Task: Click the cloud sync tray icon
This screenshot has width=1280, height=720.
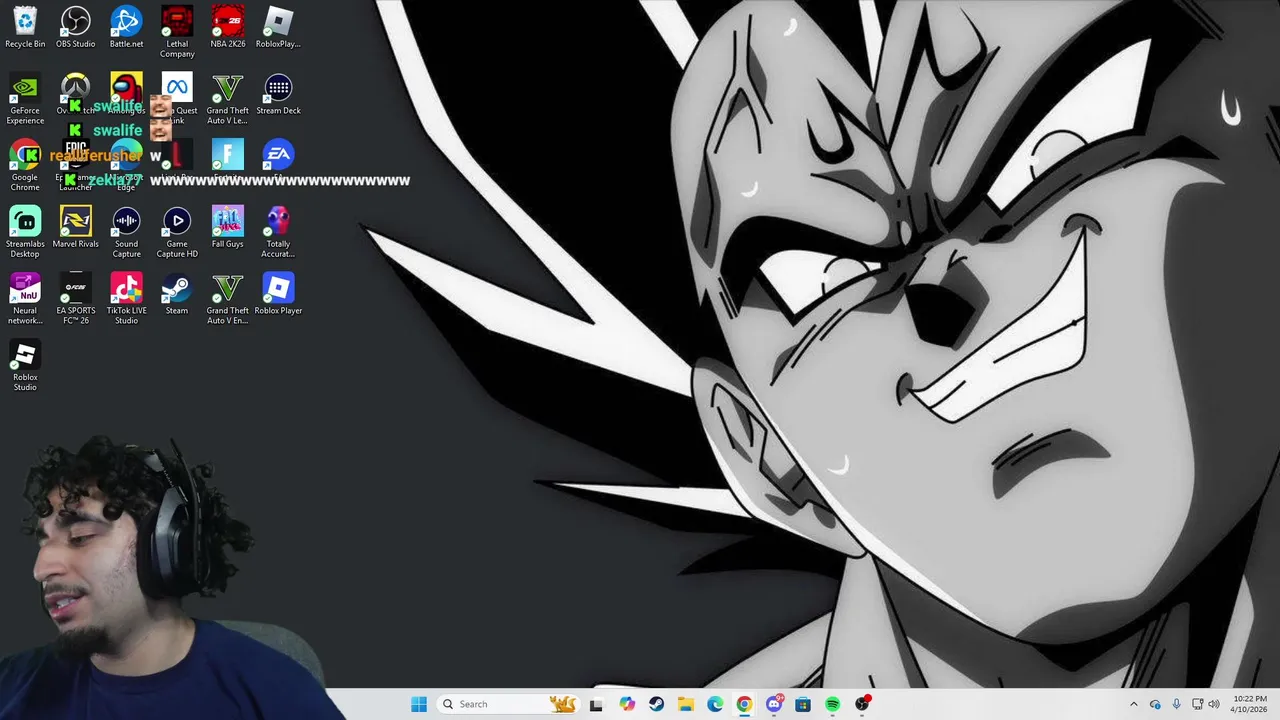Action: point(1155,704)
